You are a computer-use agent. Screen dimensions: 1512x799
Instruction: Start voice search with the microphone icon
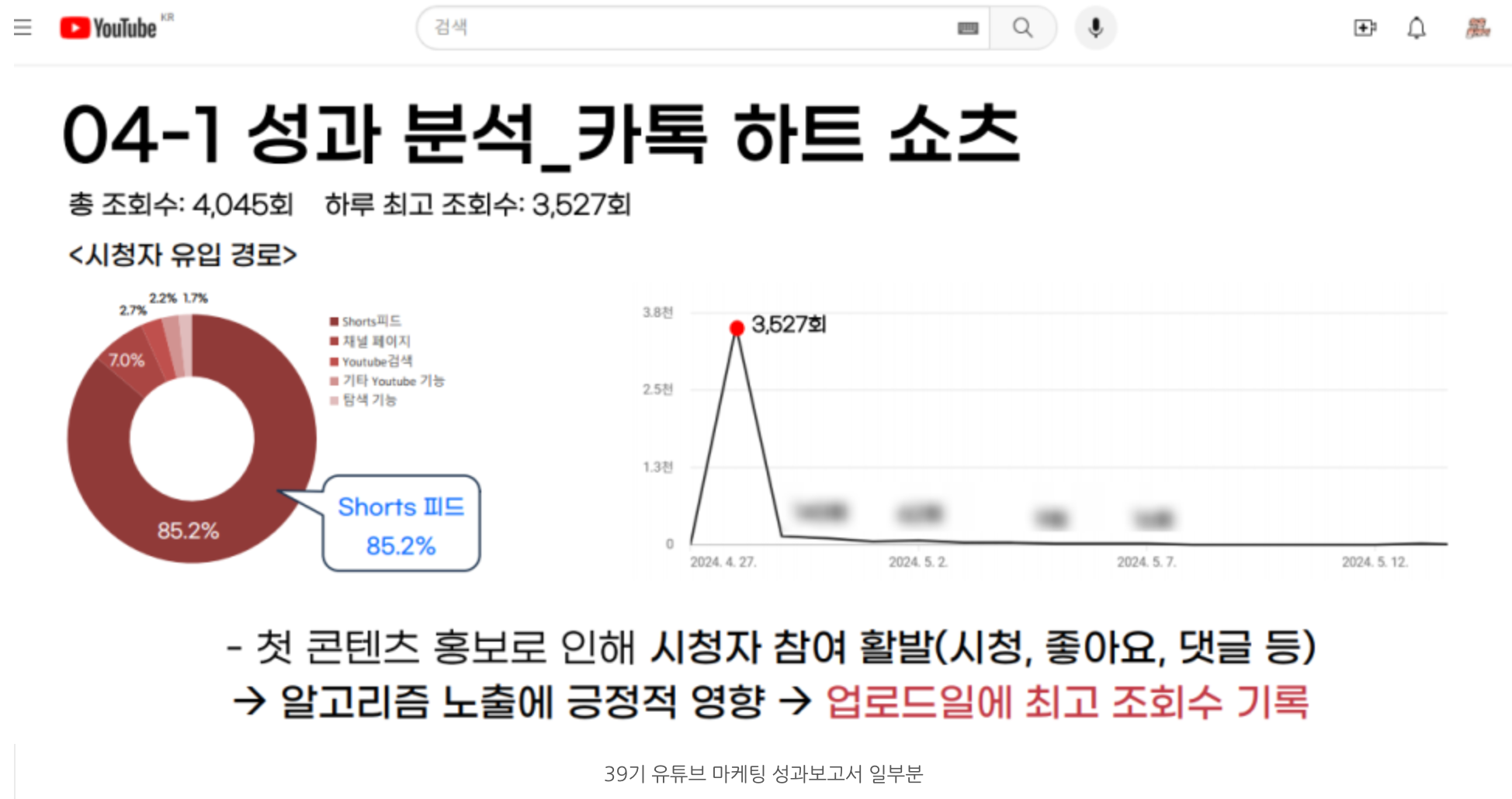pyautogui.click(x=1096, y=27)
